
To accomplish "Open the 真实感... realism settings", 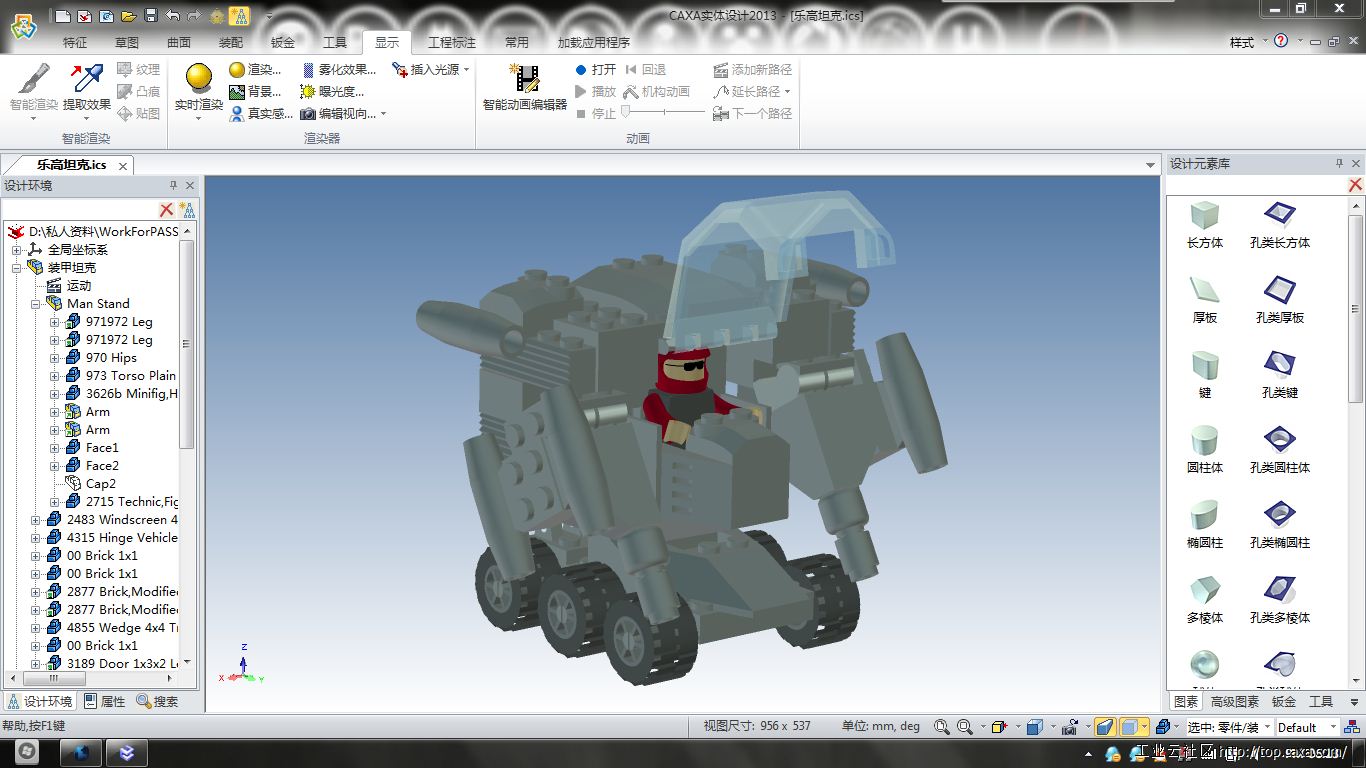I will [x=260, y=114].
